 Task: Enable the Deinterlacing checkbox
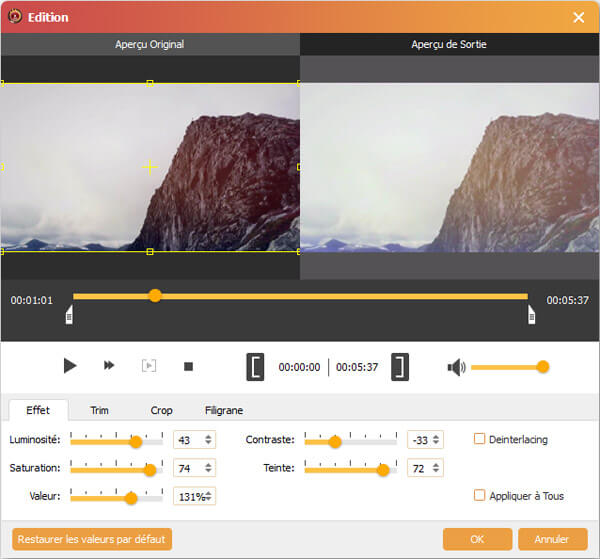pos(480,439)
